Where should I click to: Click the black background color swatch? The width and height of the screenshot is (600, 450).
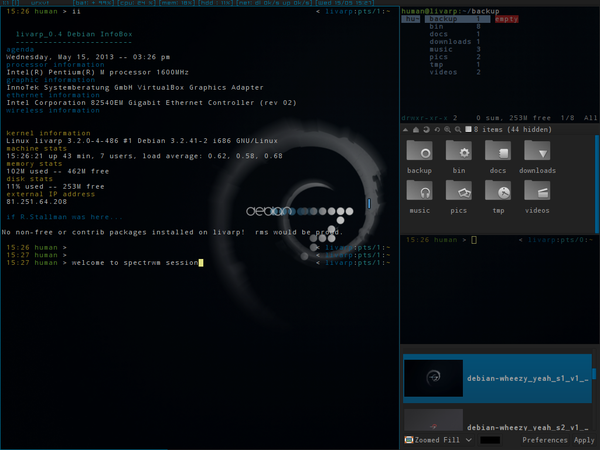coord(490,440)
